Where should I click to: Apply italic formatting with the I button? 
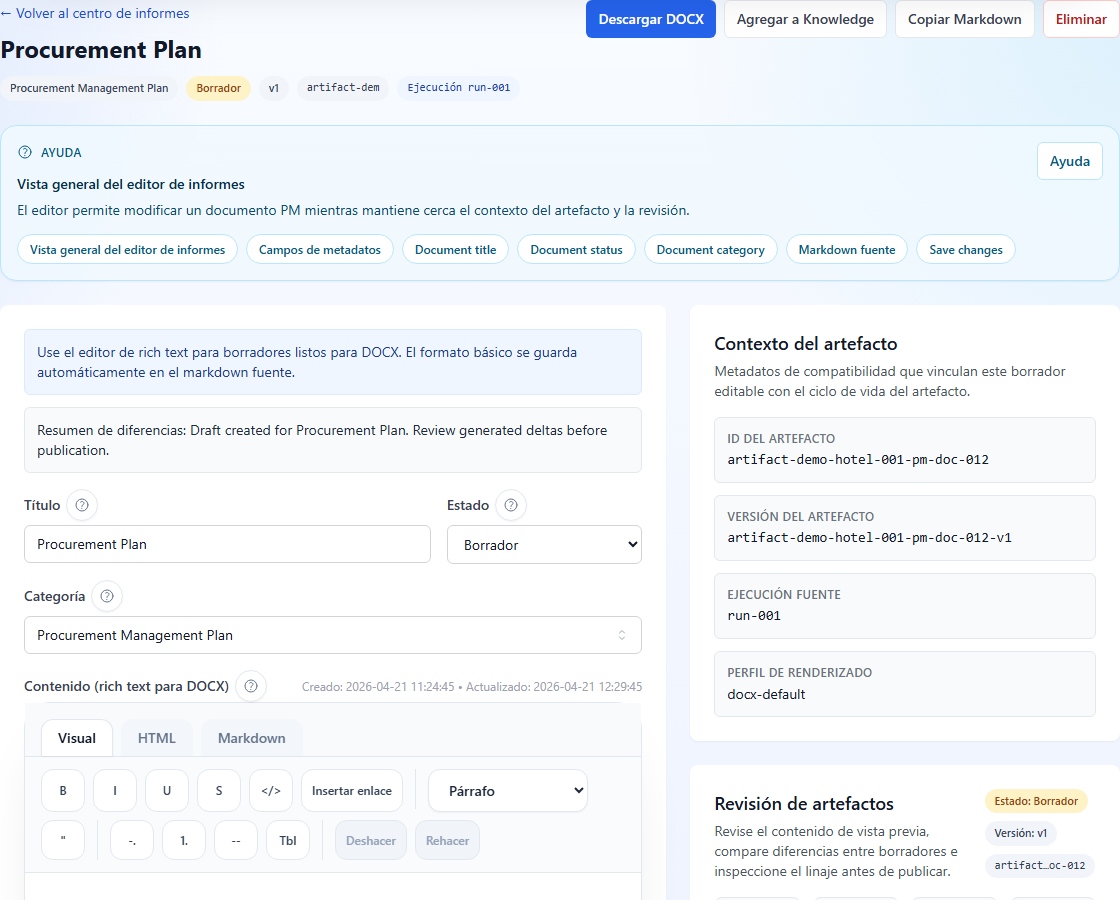pos(115,790)
